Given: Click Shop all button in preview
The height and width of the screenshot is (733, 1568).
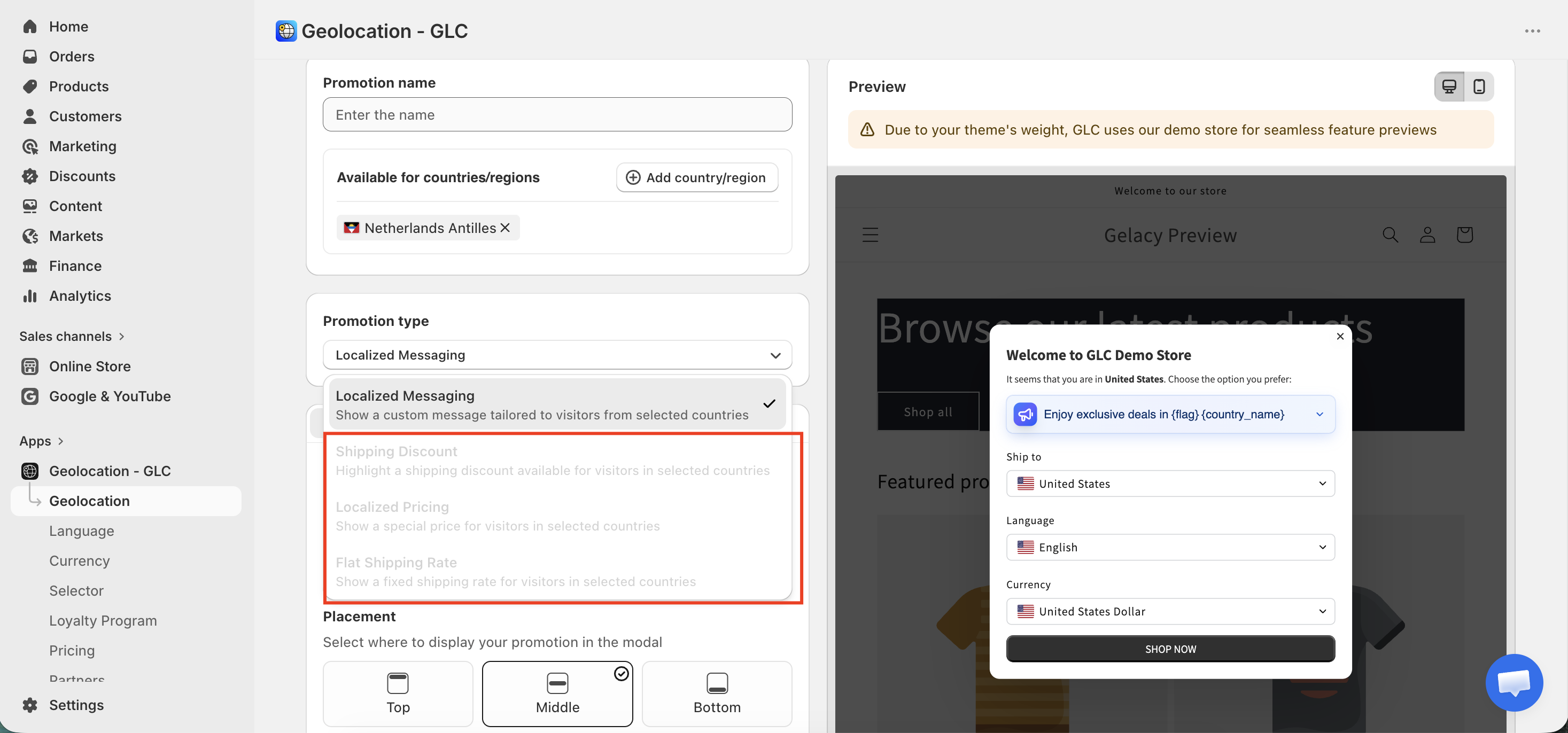Looking at the screenshot, I should (928, 412).
